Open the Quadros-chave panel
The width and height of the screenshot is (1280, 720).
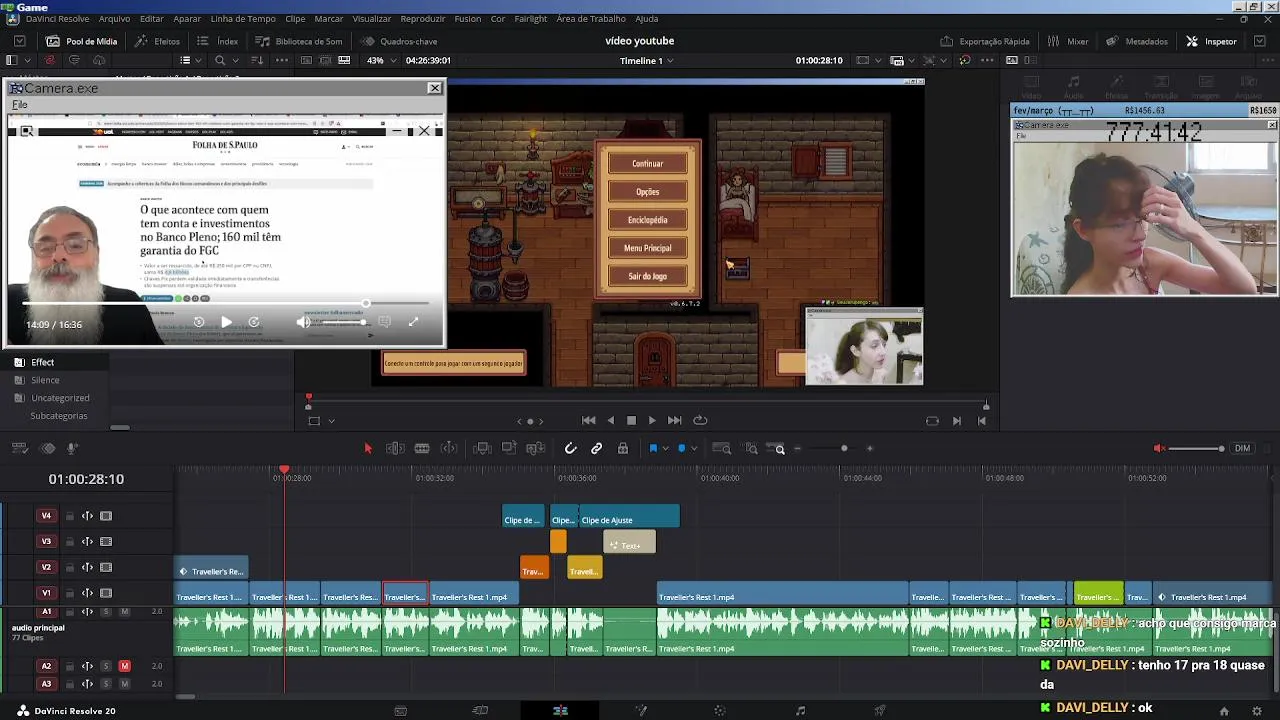coord(399,41)
